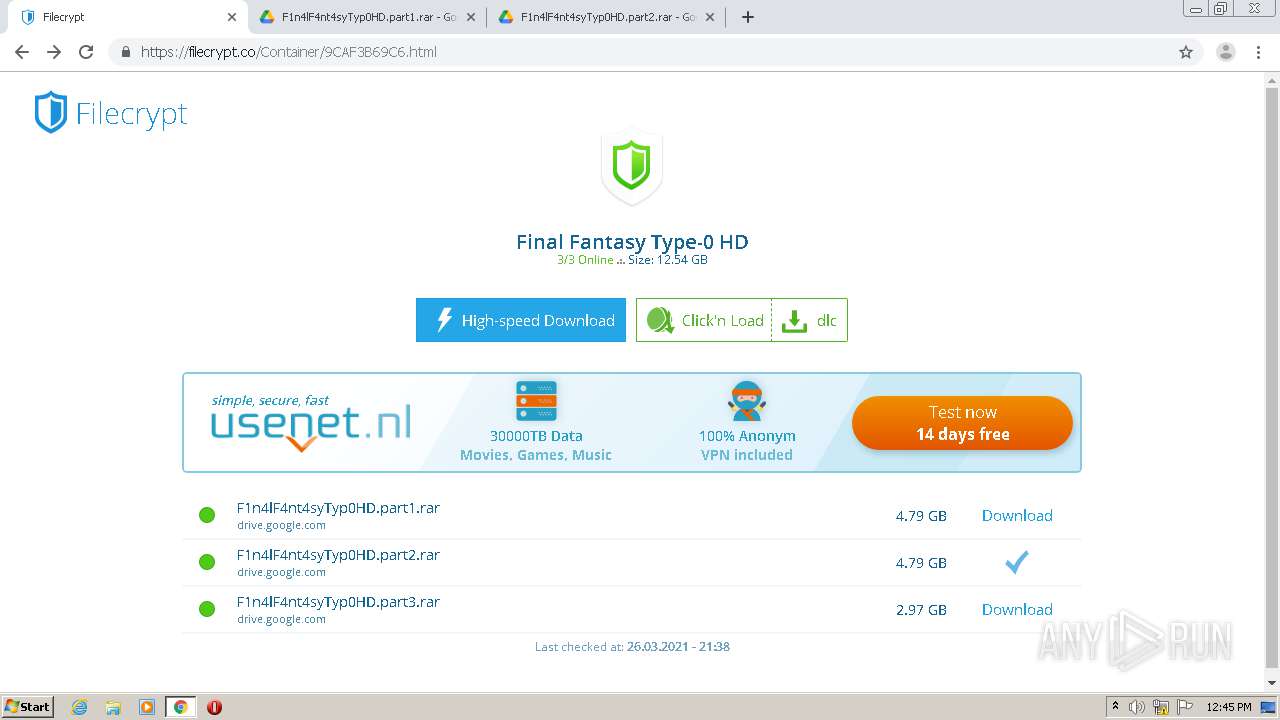Screen dimensions: 1280x720
Task: Click the lightning bolt High-speed icon
Action: click(x=445, y=320)
